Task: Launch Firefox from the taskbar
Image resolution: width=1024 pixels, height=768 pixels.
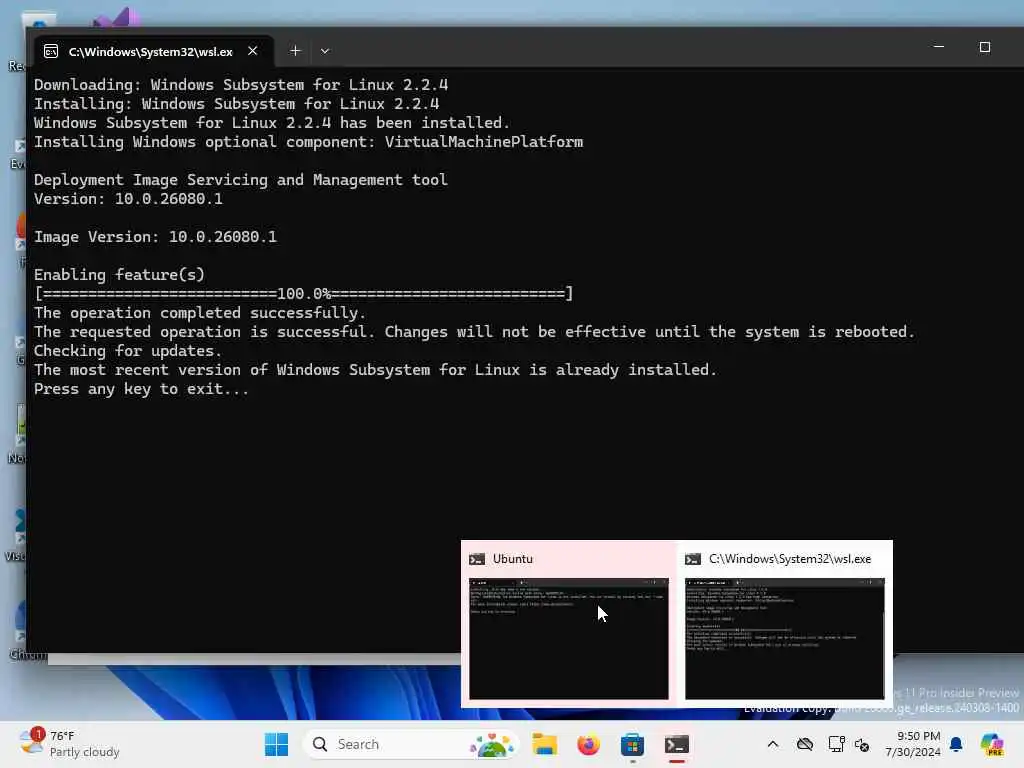Action: tap(588, 744)
